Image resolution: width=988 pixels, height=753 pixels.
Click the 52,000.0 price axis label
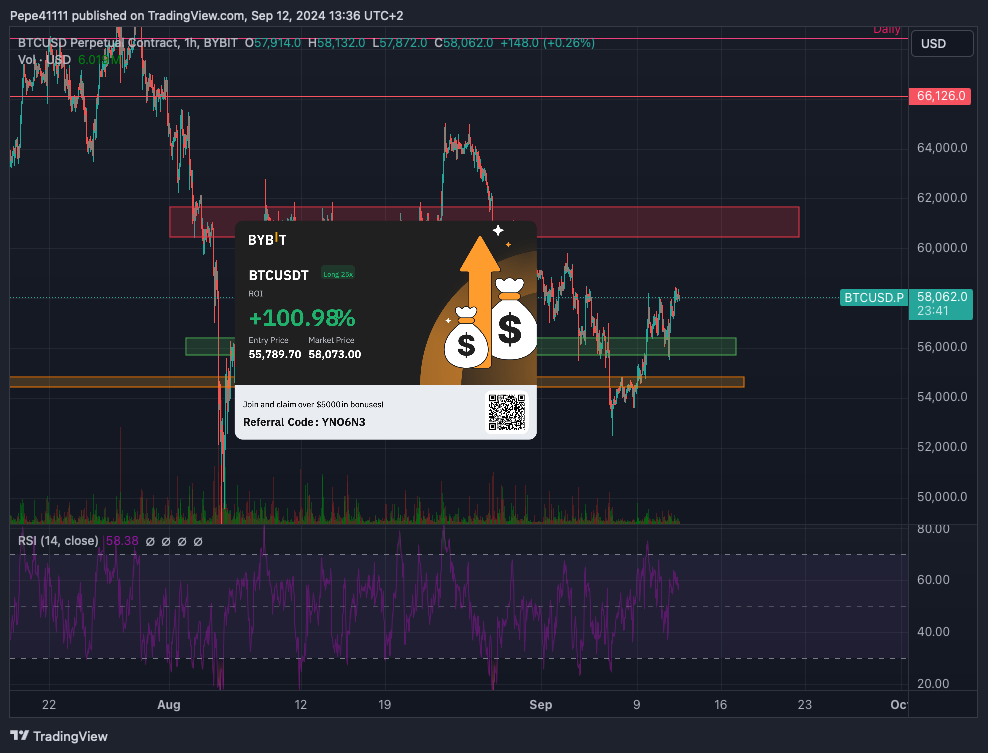942,447
